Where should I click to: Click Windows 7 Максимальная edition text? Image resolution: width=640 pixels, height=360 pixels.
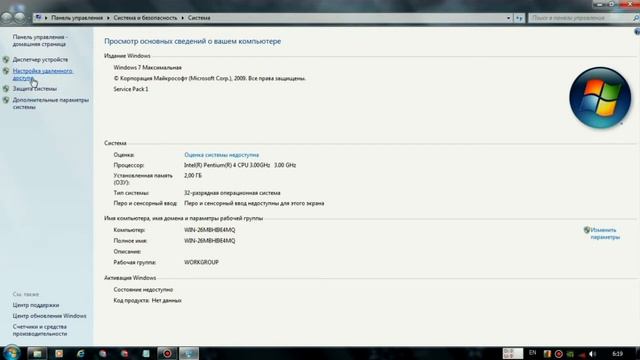point(148,68)
